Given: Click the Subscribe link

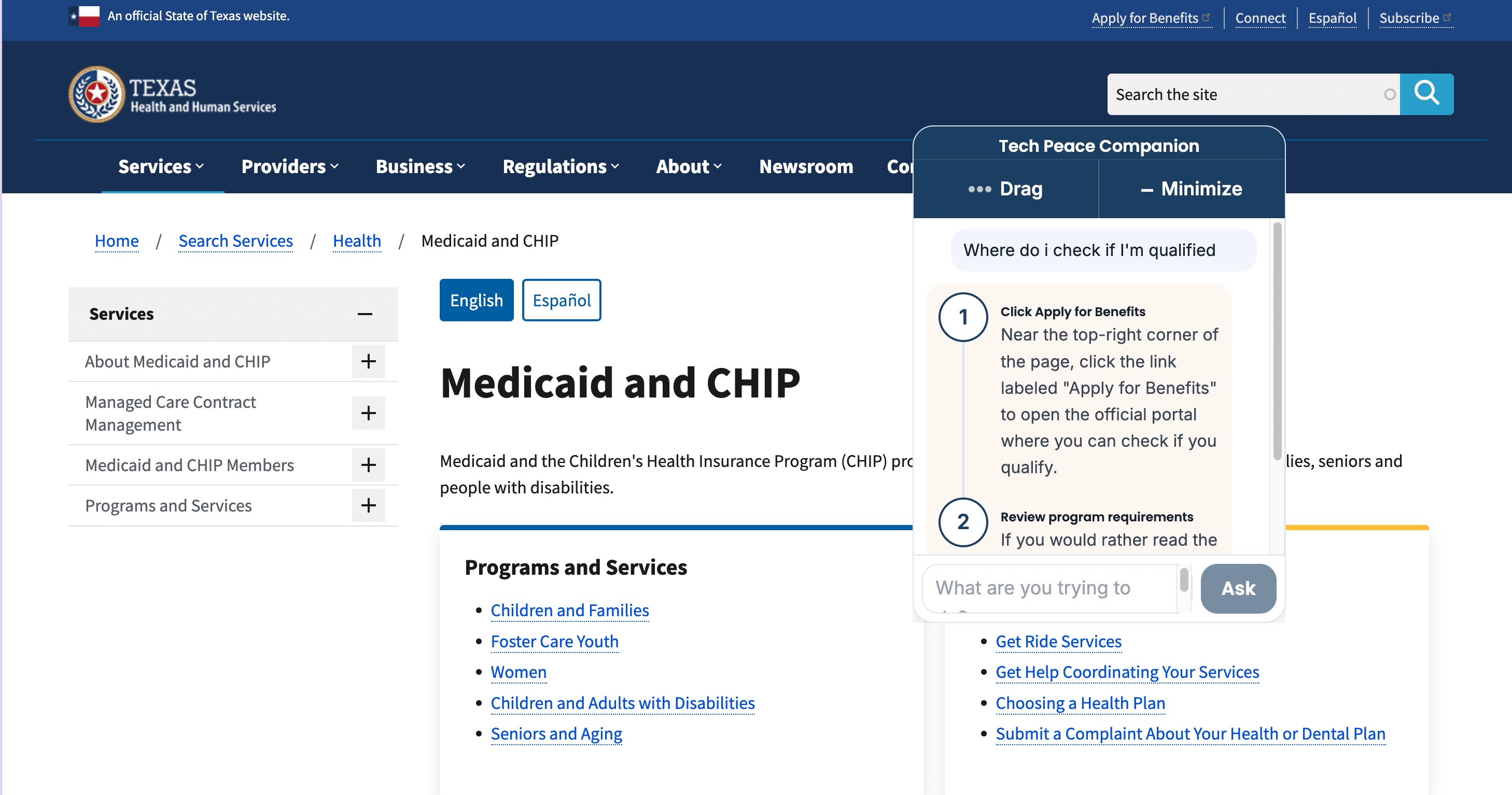Looking at the screenshot, I should click(1415, 18).
